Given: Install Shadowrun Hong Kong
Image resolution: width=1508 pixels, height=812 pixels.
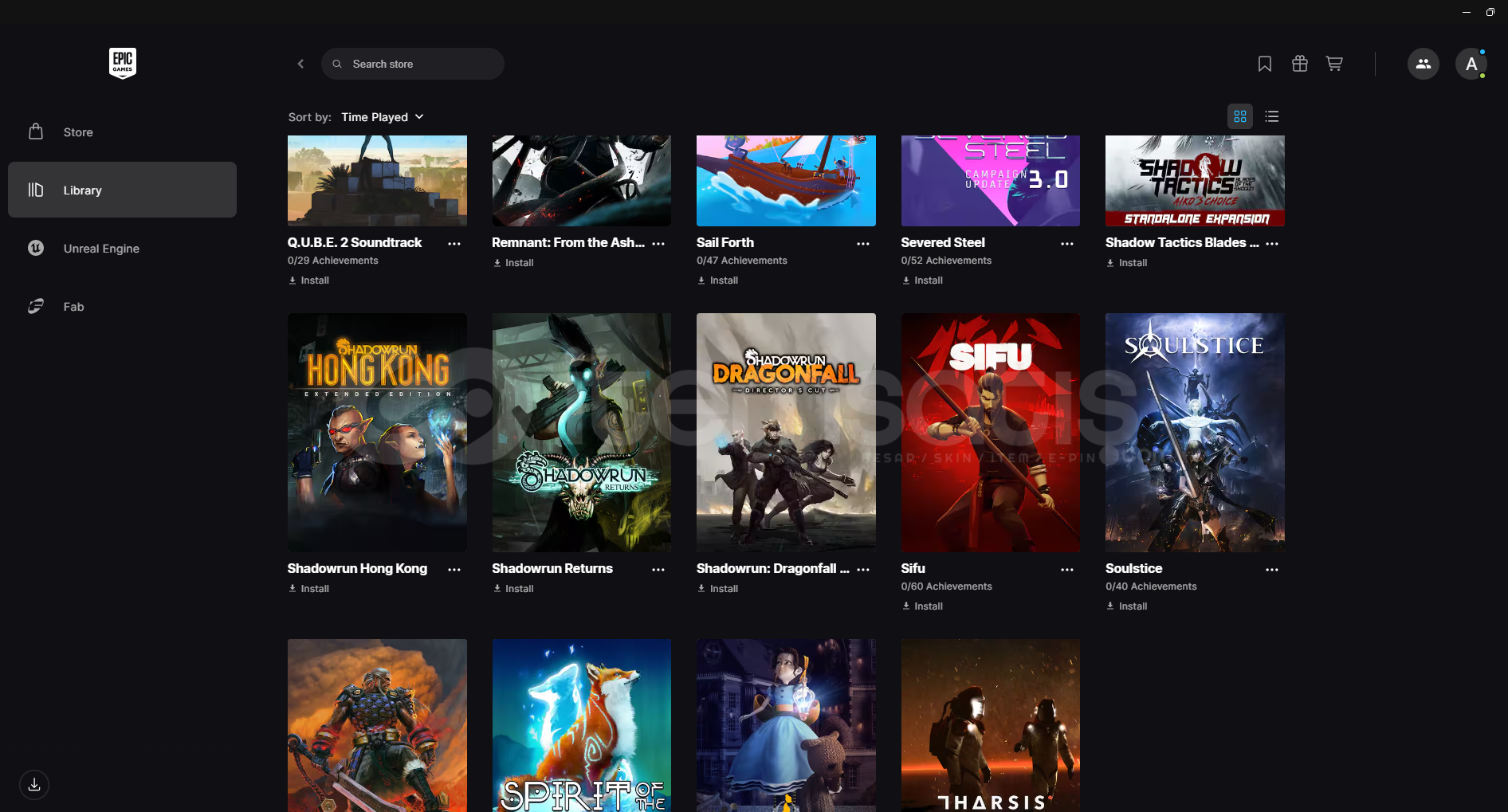Looking at the screenshot, I should coord(308,589).
